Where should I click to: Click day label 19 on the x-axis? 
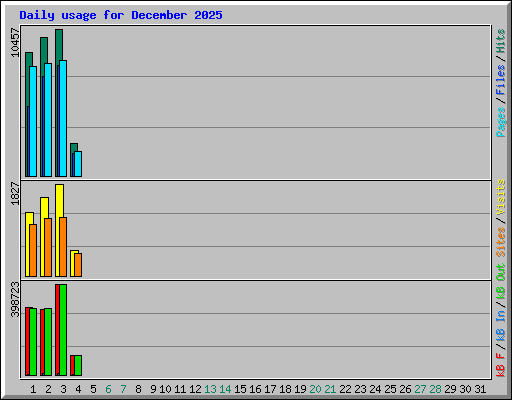[x=300, y=389]
